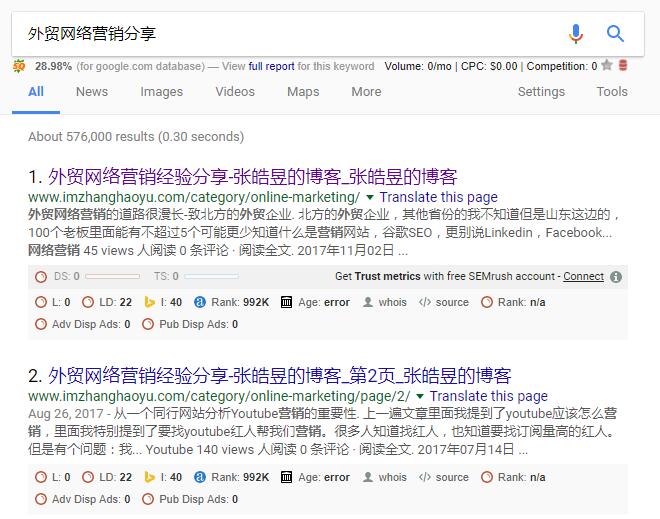This screenshot has height=519, width=660.
Task: Switch to the News tab
Action: point(92,91)
